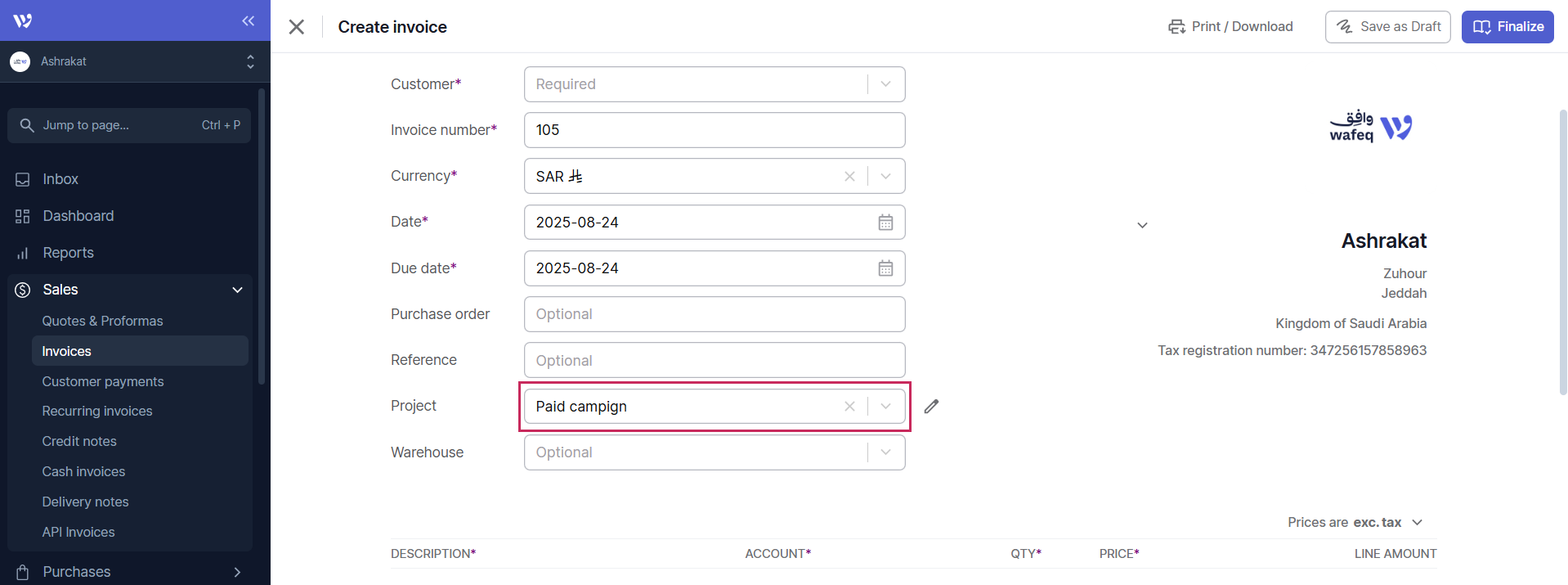Screen dimensions: 1568x585
Task: Click the Wafeq logo in the sidebar
Action: point(21,20)
